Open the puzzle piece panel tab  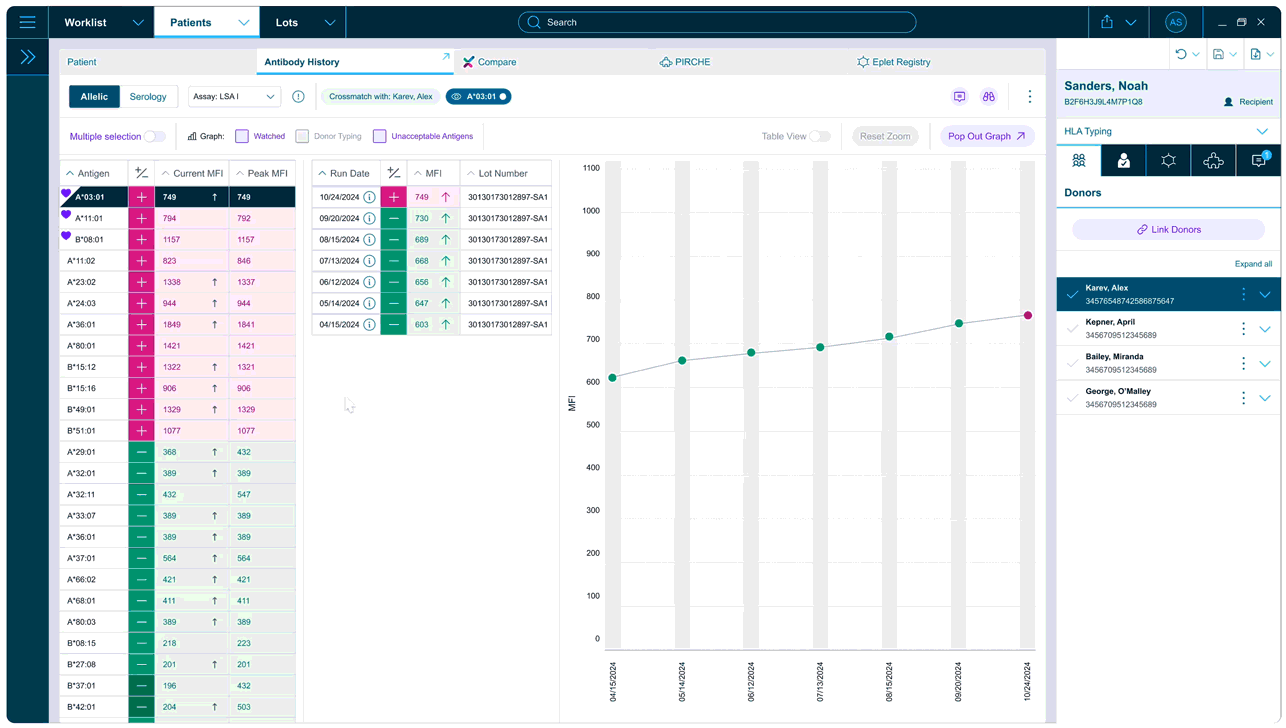(1213, 160)
